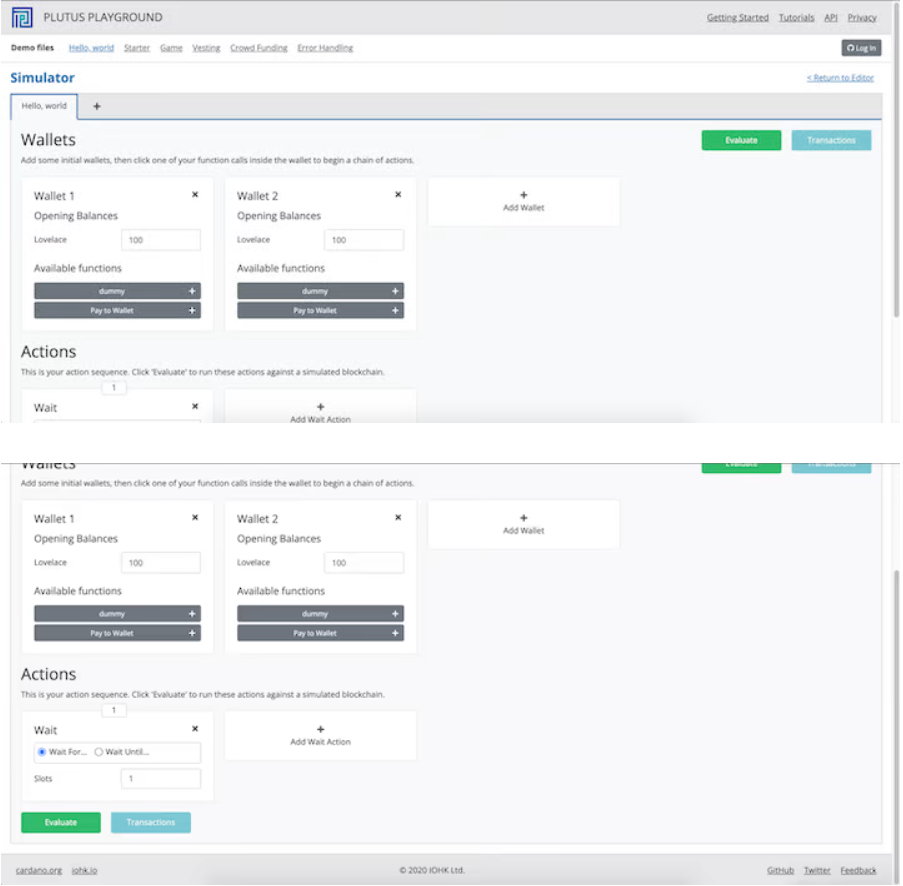This screenshot has width=903, height=886.
Task: Select the Wait Until radio button
Action: [x=98, y=752]
